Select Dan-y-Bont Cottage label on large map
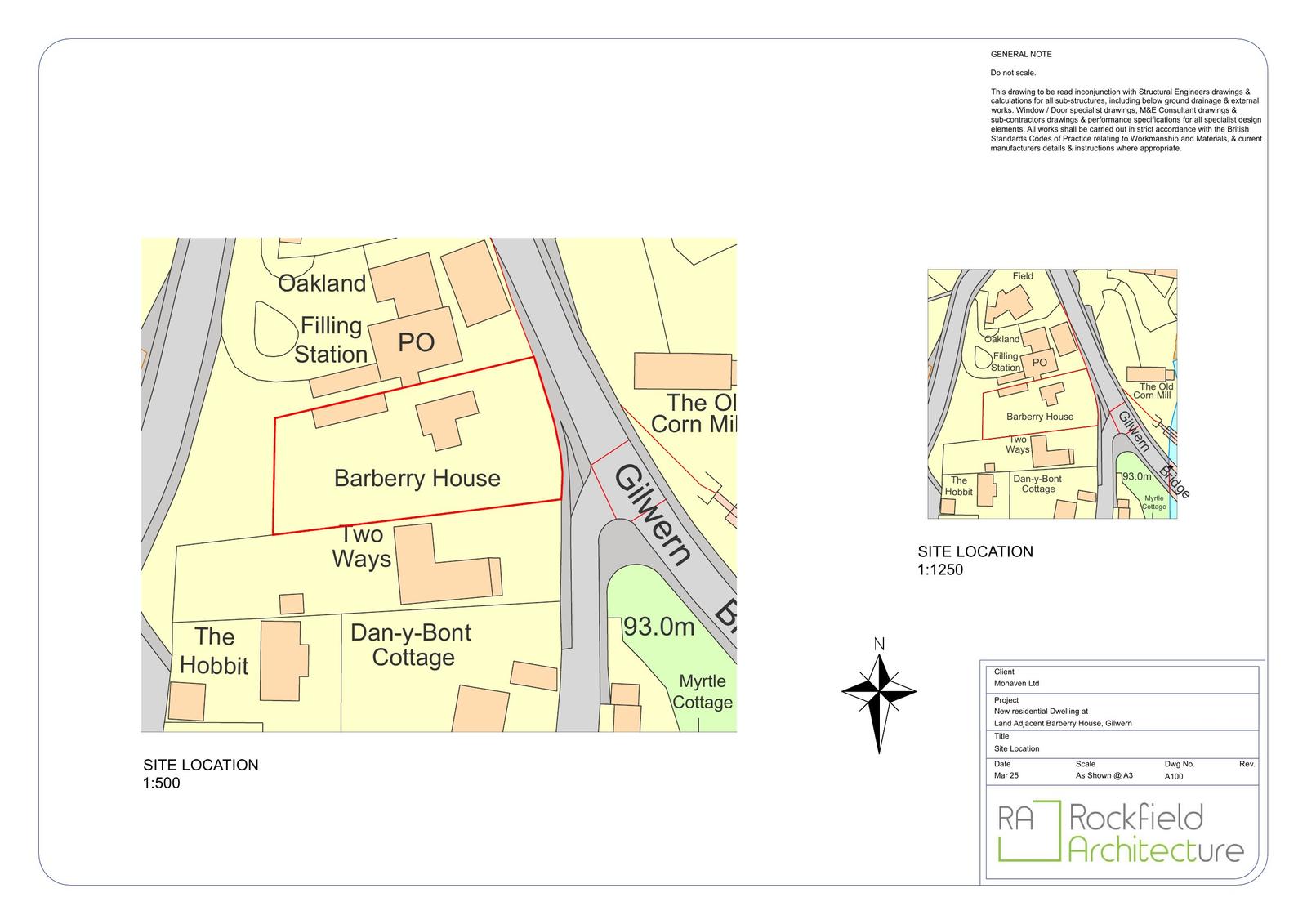The width and height of the screenshot is (1307, 924). click(412, 645)
